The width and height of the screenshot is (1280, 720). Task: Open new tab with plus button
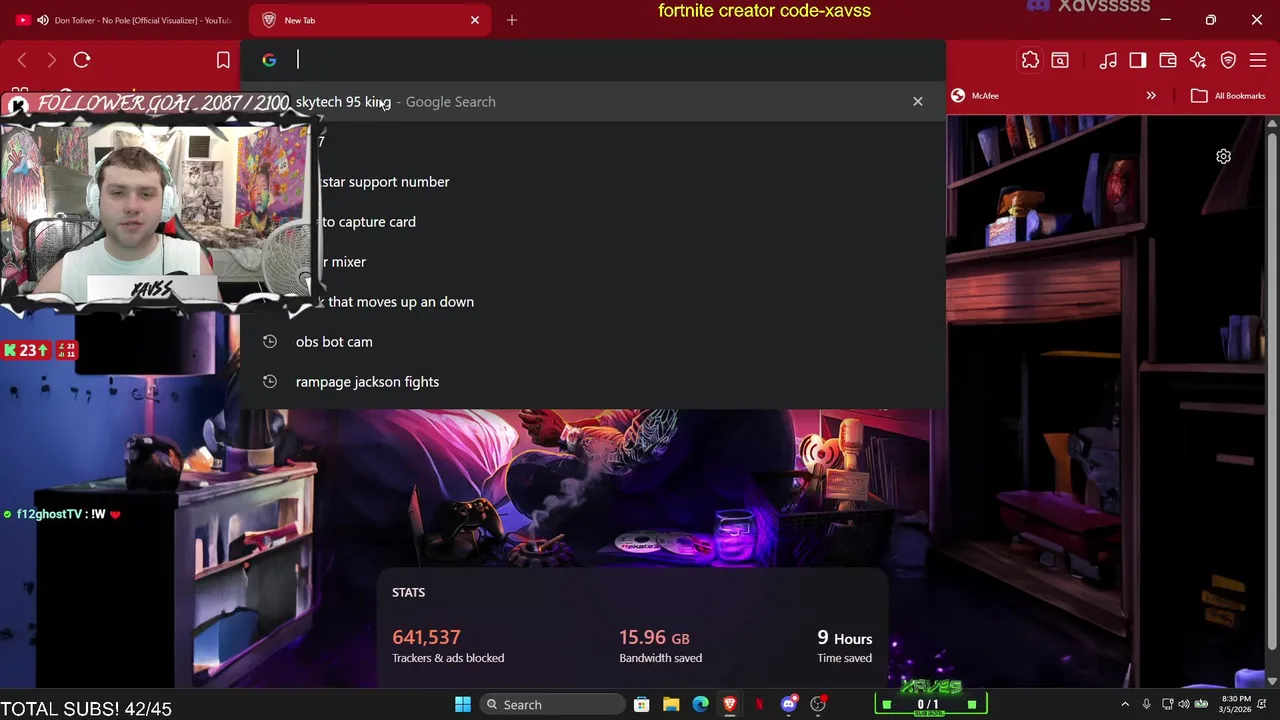point(512,20)
